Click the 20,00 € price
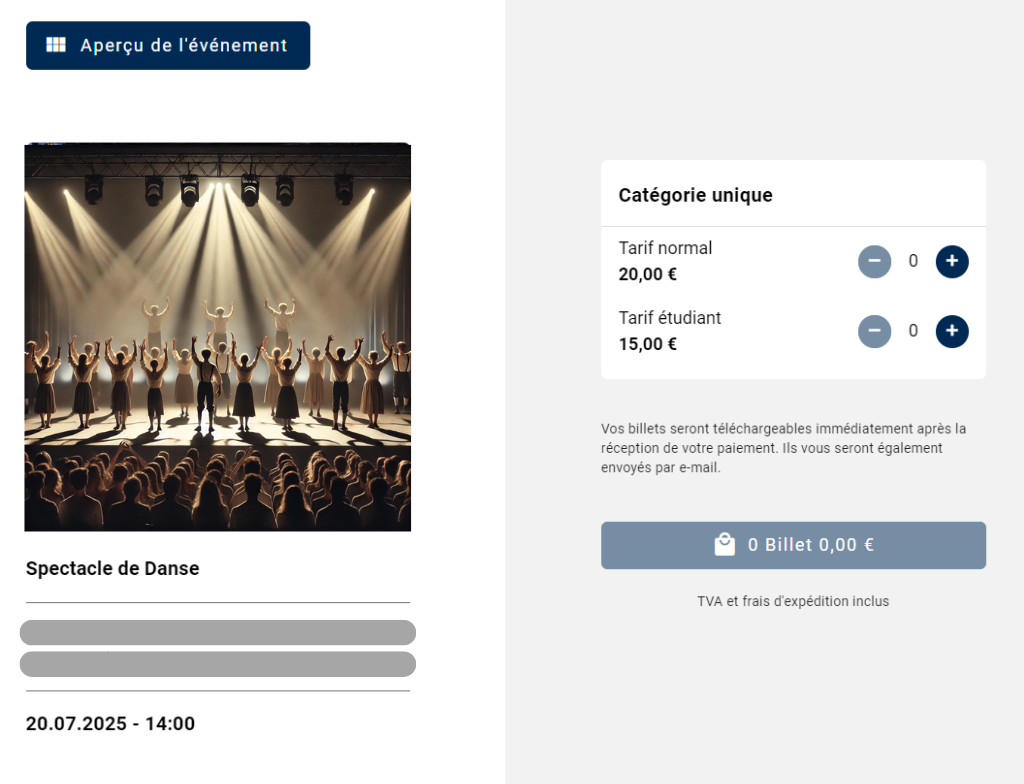The image size is (1024, 784). coord(648,274)
